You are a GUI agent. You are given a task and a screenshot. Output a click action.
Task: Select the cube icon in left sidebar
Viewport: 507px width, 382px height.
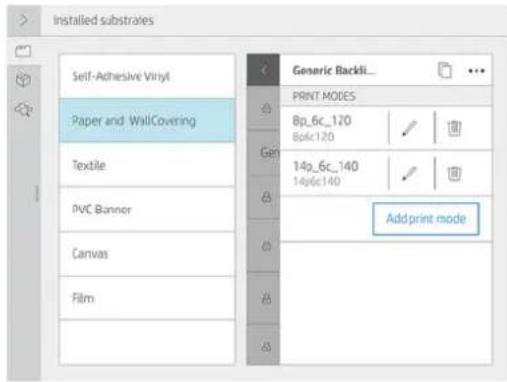[23, 80]
